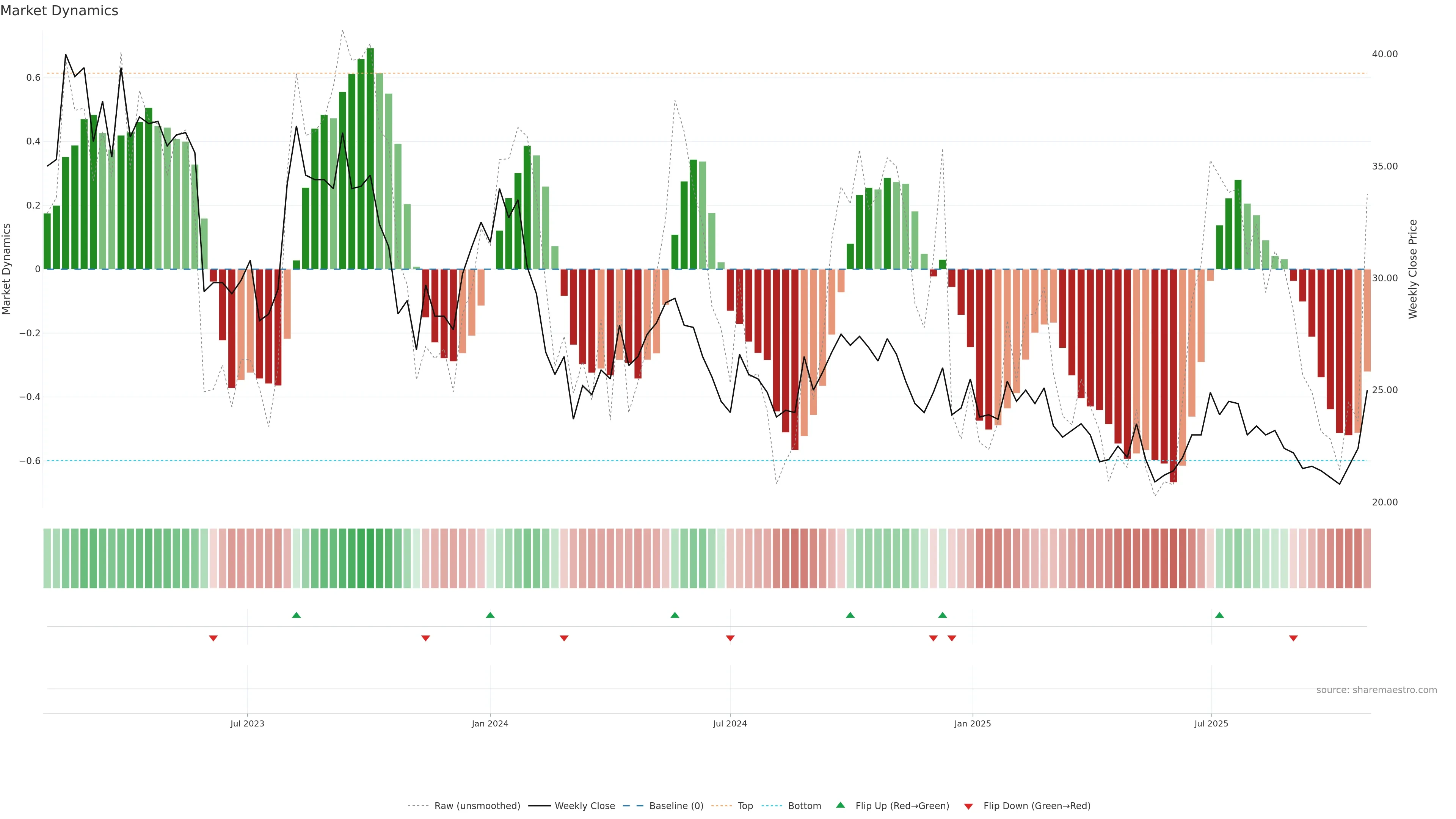
Task: Click the green flip-up triangle at Jan 2024
Action: (x=490, y=615)
